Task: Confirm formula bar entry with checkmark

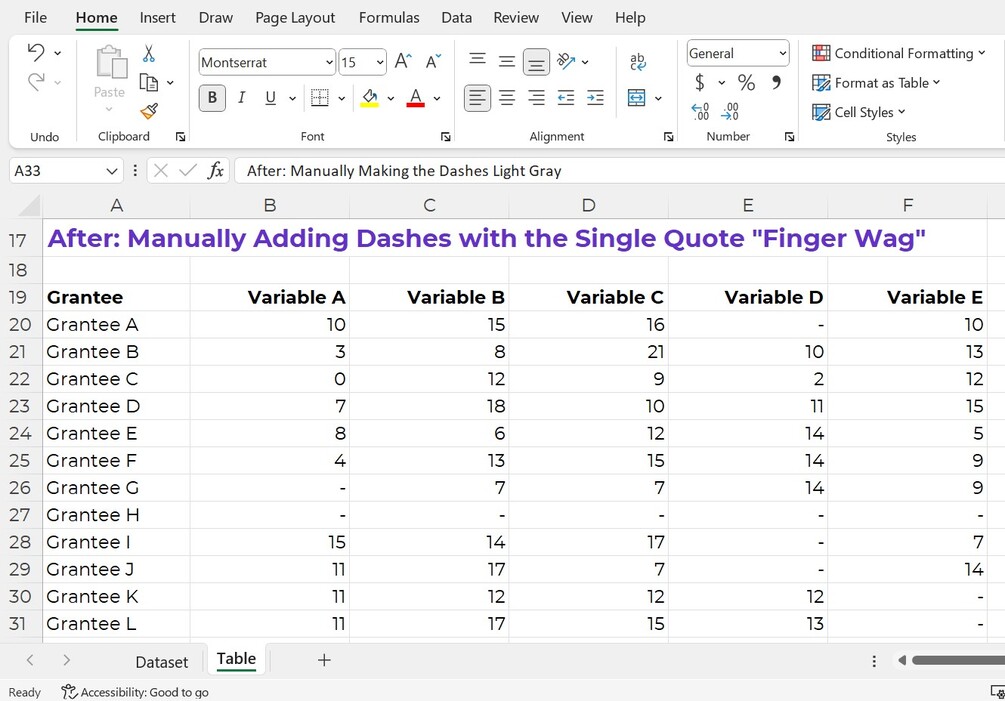Action: pos(188,170)
